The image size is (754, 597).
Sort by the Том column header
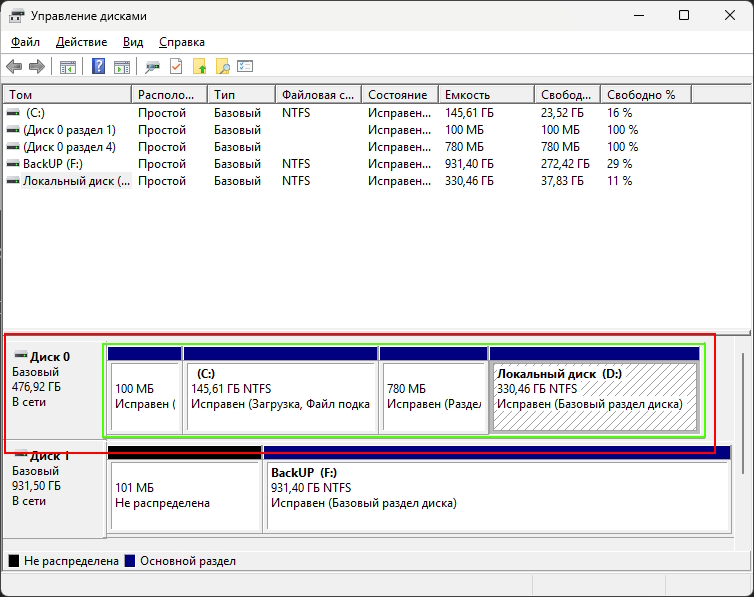pyautogui.click(x=67, y=95)
